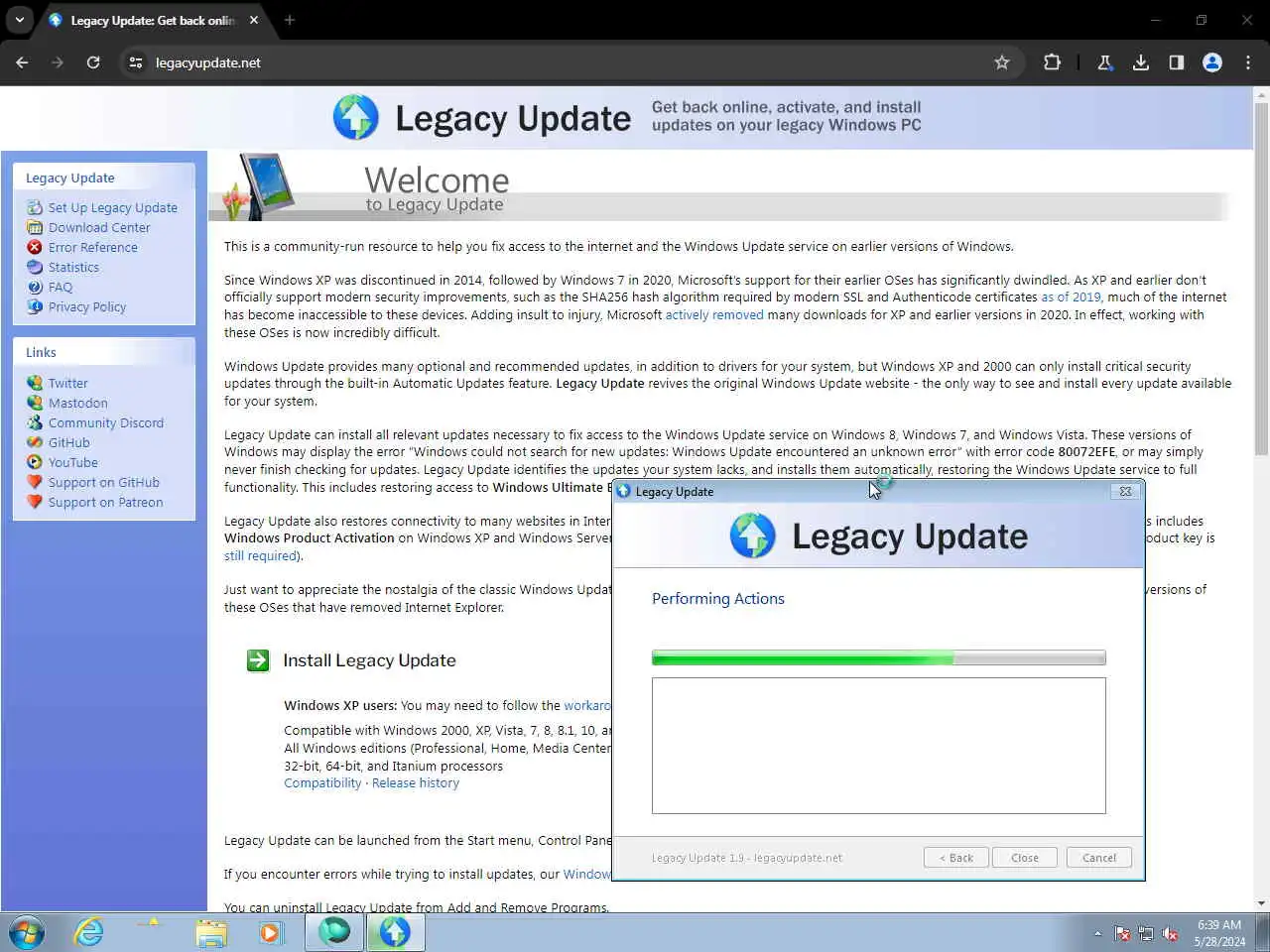Click the network tray icon
Image resolution: width=1270 pixels, height=952 pixels.
[x=1146, y=933]
